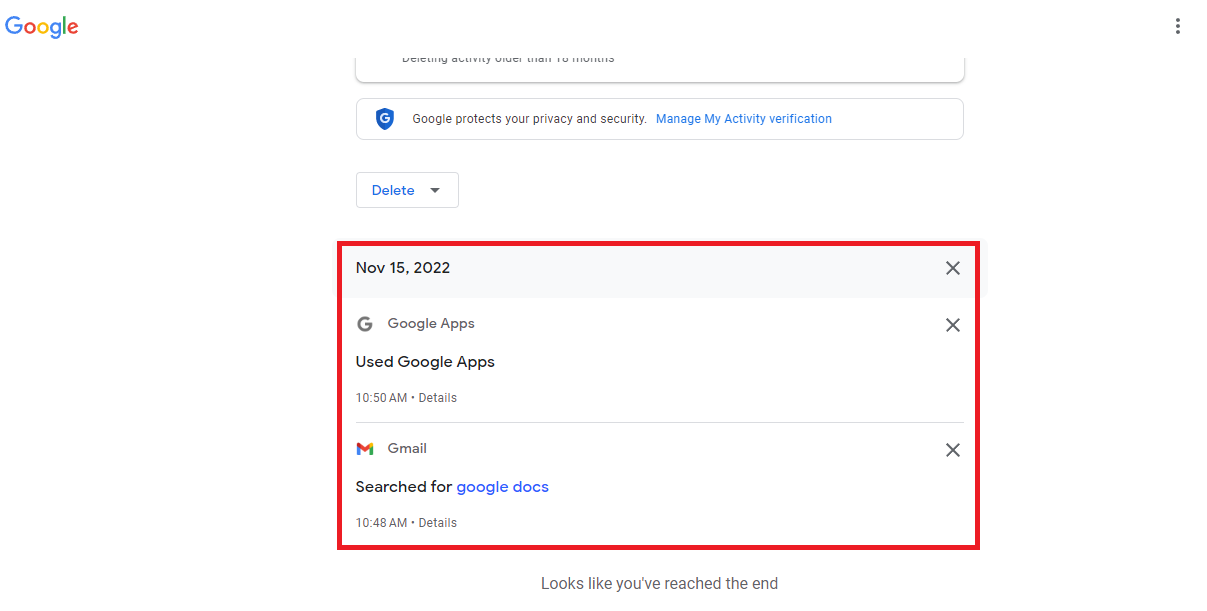Click the Google Apps G icon
Image resolution: width=1207 pixels, height=611 pixels.
pos(365,324)
